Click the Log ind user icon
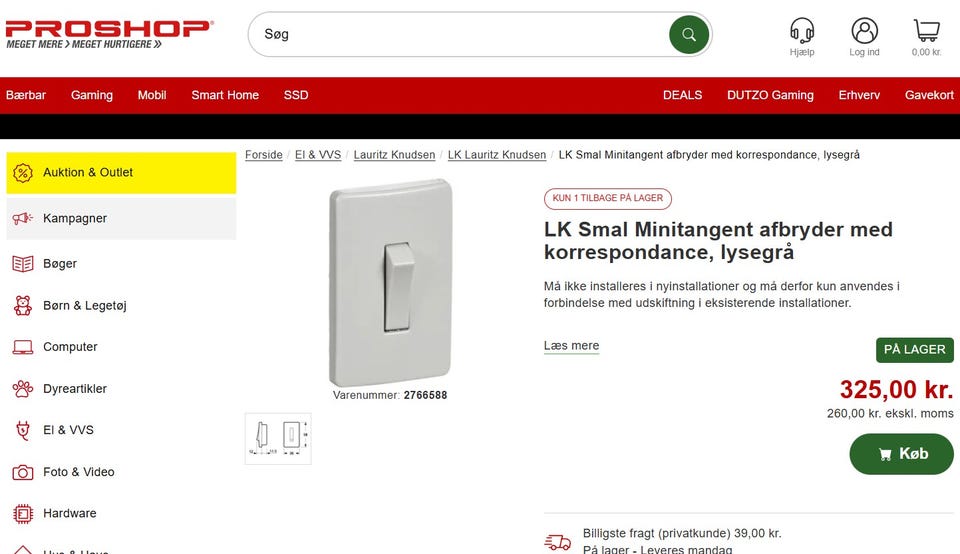960x554 pixels. (x=864, y=30)
